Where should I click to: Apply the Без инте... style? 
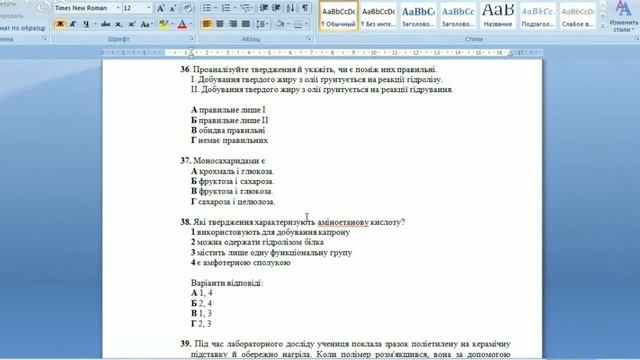tap(378, 16)
